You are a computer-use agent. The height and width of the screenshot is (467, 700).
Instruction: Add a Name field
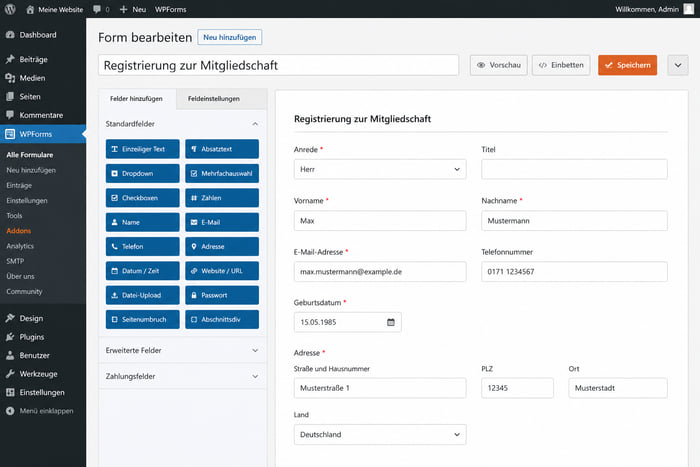tap(142, 222)
